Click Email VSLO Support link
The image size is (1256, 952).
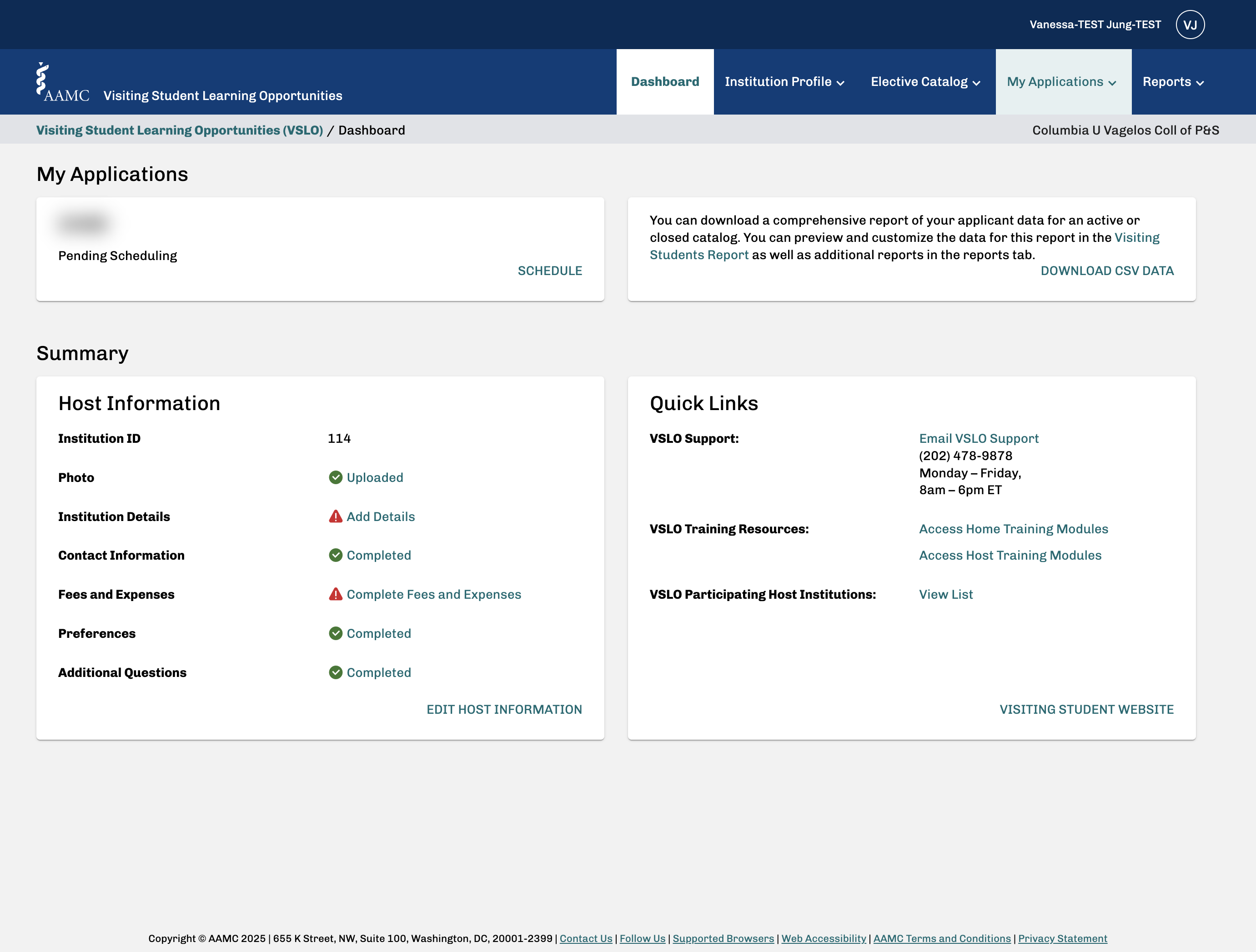coord(979,438)
